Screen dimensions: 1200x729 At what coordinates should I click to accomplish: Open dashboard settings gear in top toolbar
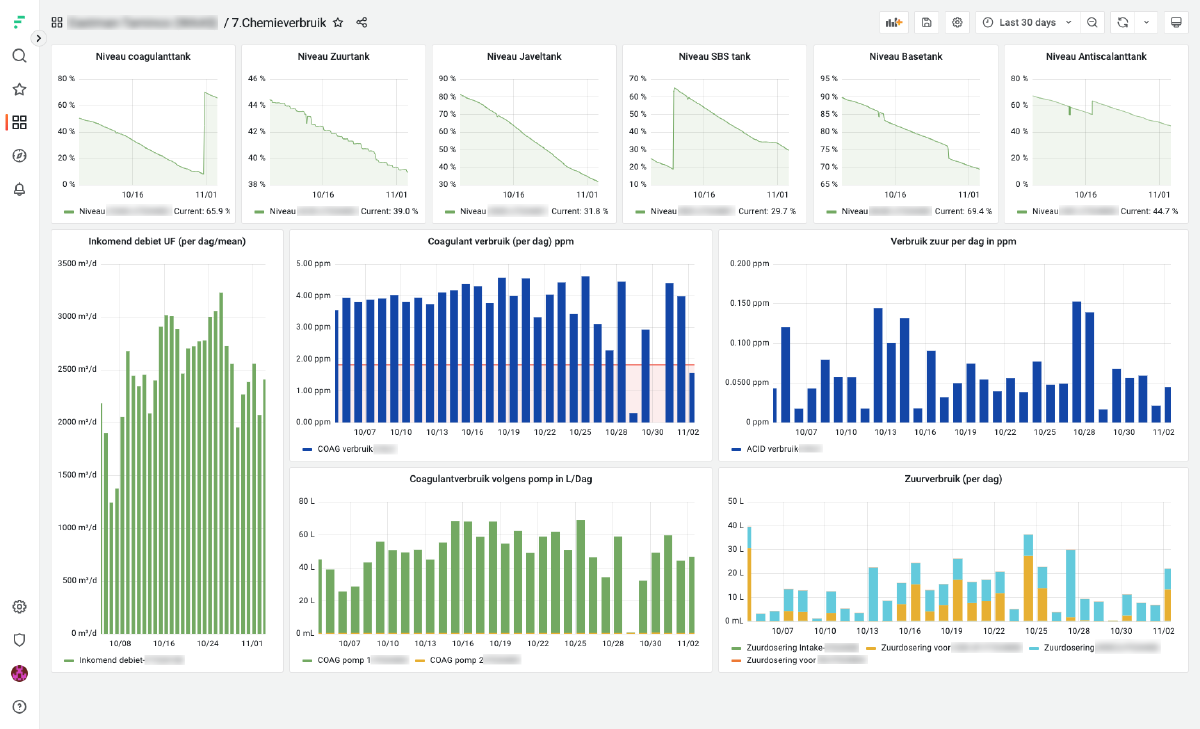coord(957,22)
